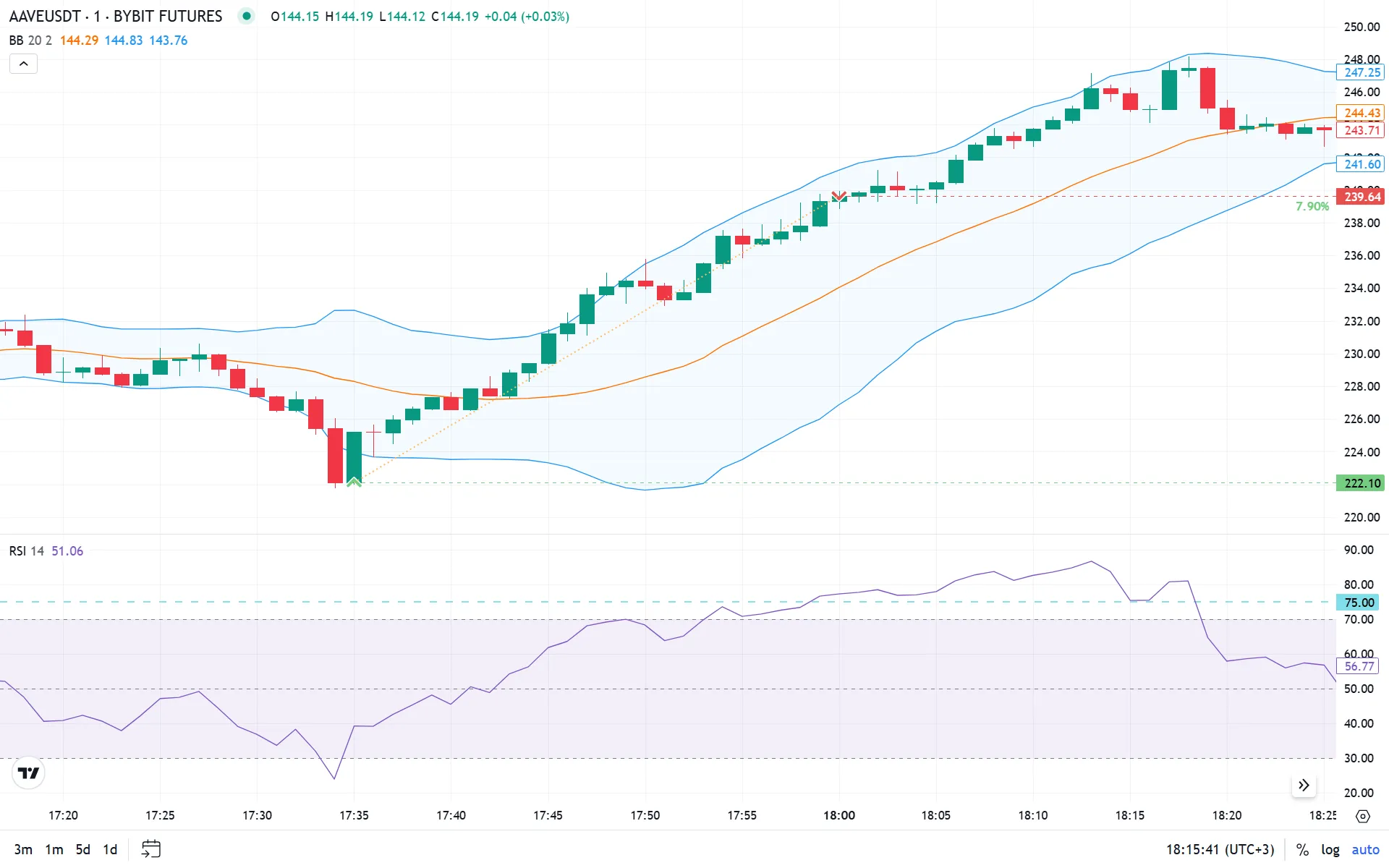
Task: Click the 75.00 RSI level label
Action: [1359, 603]
